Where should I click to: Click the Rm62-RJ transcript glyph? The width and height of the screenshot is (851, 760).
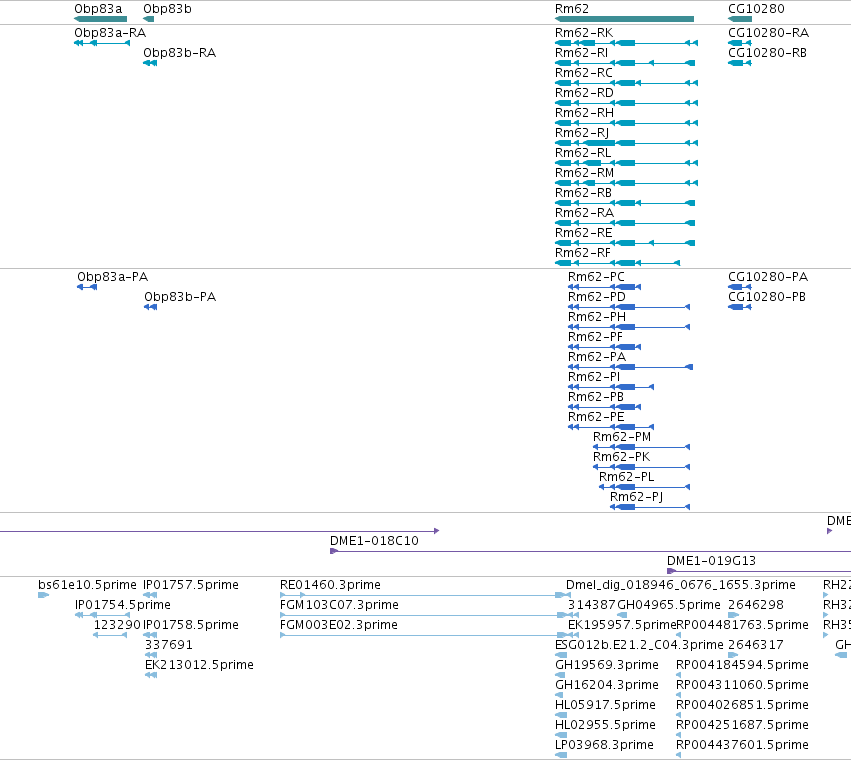click(626, 143)
